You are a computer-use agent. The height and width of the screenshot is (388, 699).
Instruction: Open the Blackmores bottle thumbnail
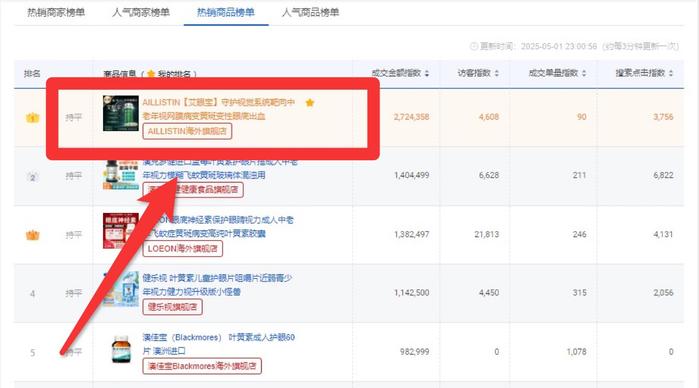pos(121,350)
